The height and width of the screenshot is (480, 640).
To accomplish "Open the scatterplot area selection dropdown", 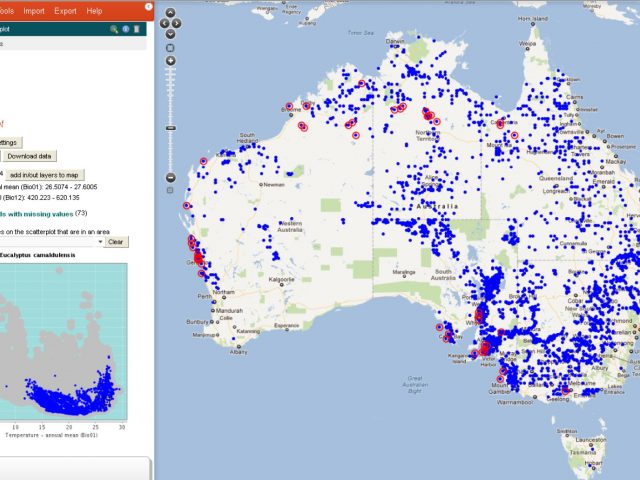I will pyautogui.click(x=99, y=242).
